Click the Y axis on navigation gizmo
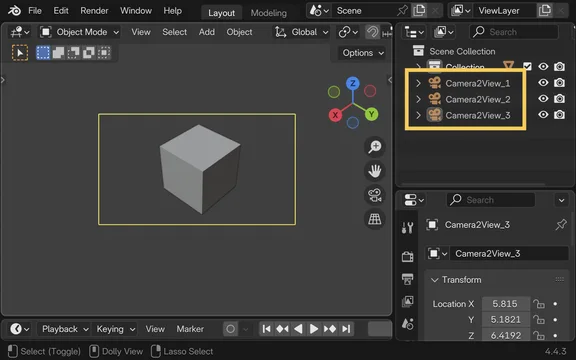The width and height of the screenshot is (576, 360). 371,114
